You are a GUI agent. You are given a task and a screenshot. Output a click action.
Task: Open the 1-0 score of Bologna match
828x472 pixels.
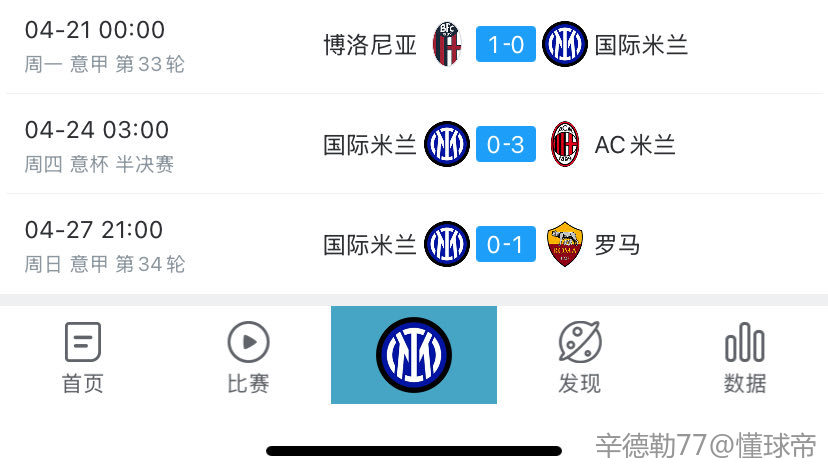(506, 44)
